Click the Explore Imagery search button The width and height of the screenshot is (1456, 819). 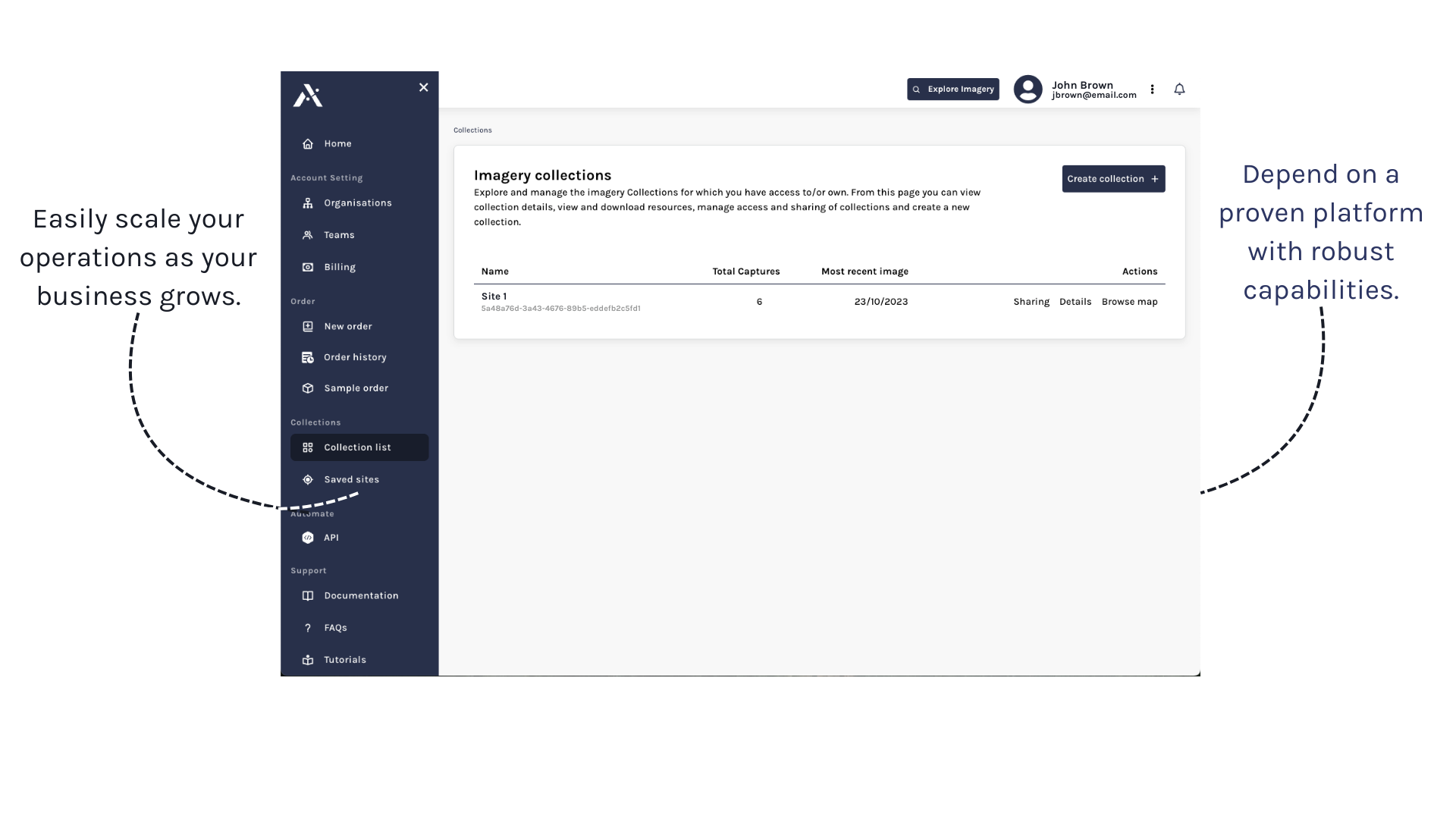(x=952, y=89)
